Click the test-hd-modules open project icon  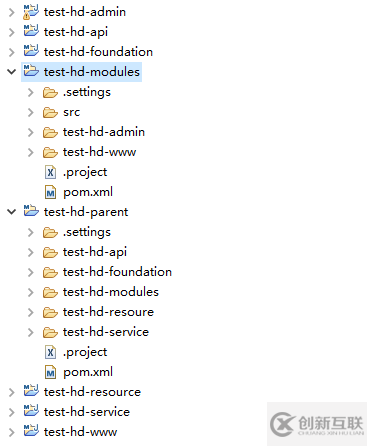click(31, 71)
